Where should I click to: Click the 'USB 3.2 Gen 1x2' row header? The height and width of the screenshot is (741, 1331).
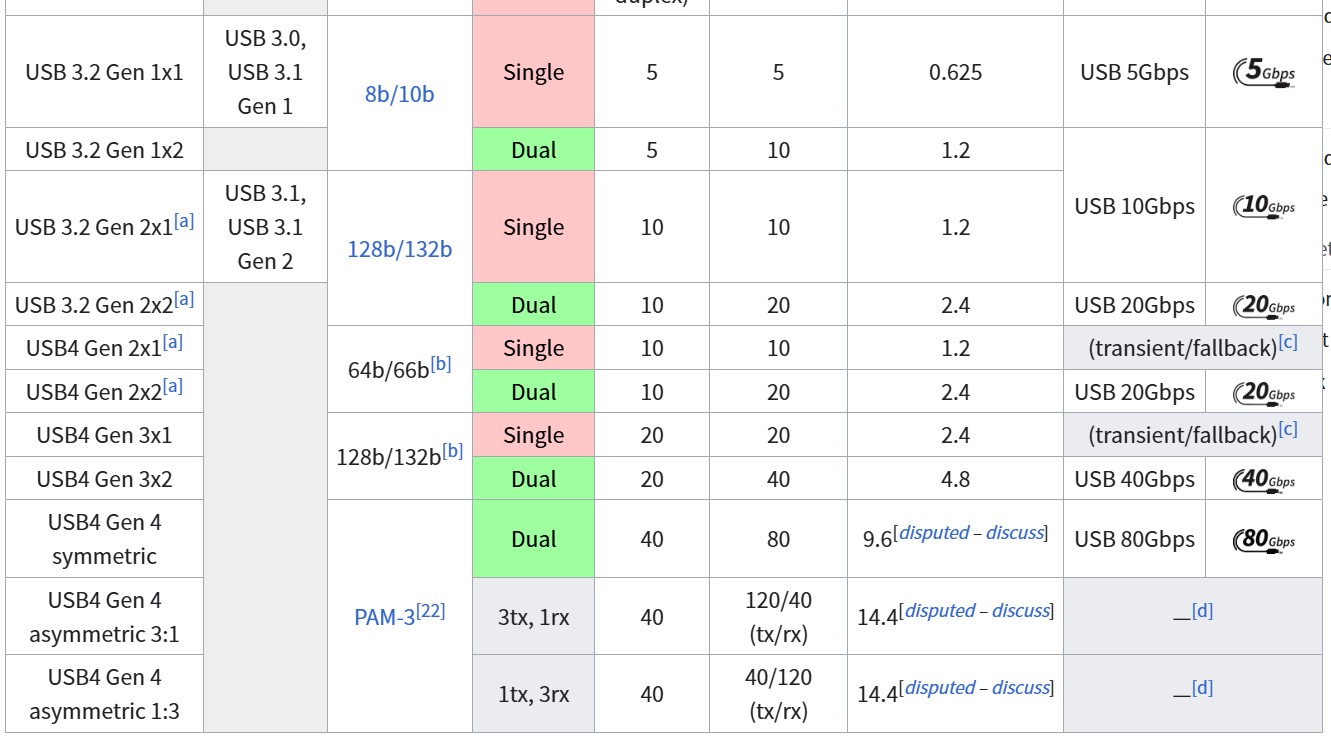104,150
